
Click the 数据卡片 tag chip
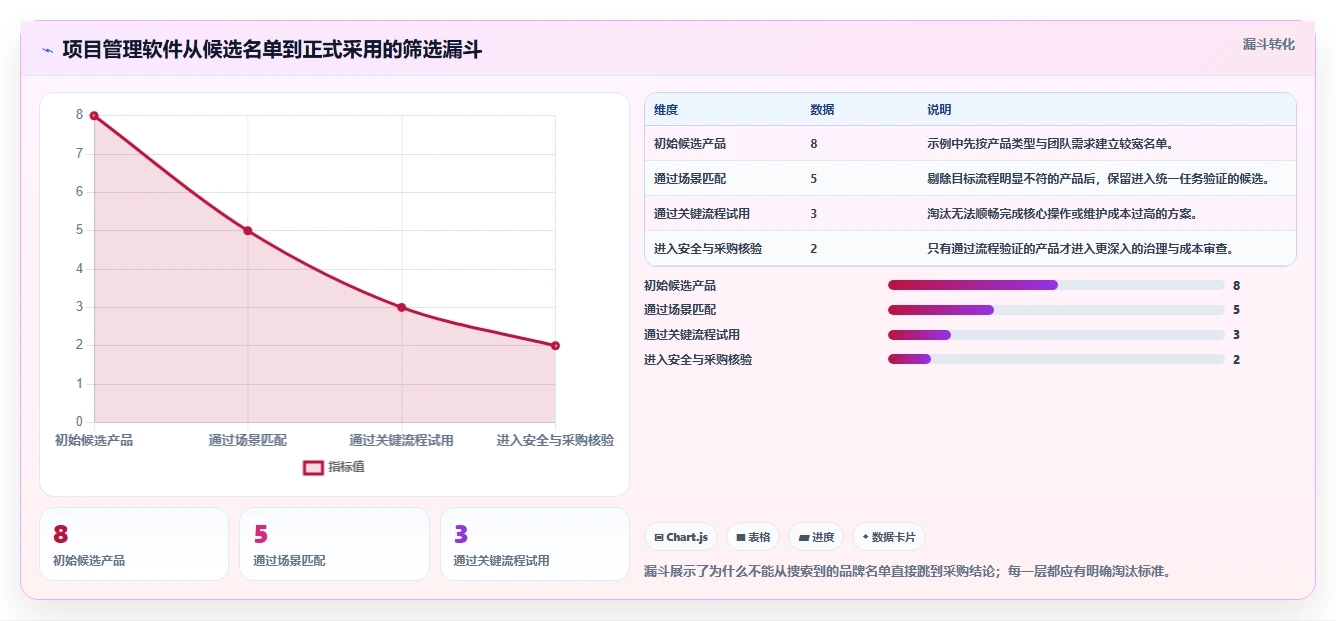pyautogui.click(x=889, y=537)
